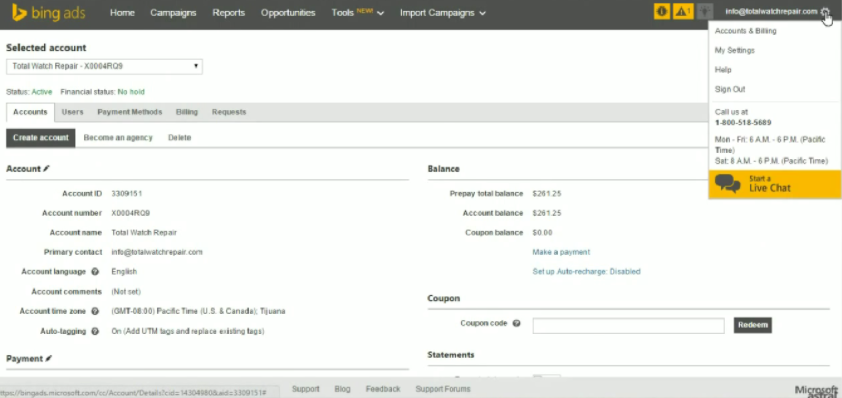Image resolution: width=842 pixels, height=398 pixels.
Task: Switch to the Billing tab
Action: (x=187, y=112)
